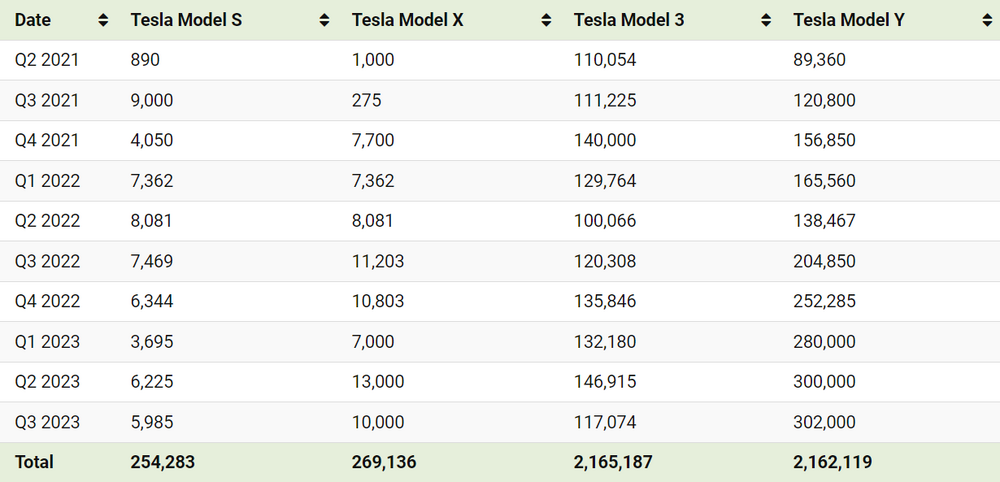Click the sort icon in Tesla Model S header
This screenshot has height=482, width=1000.
tap(324, 20)
